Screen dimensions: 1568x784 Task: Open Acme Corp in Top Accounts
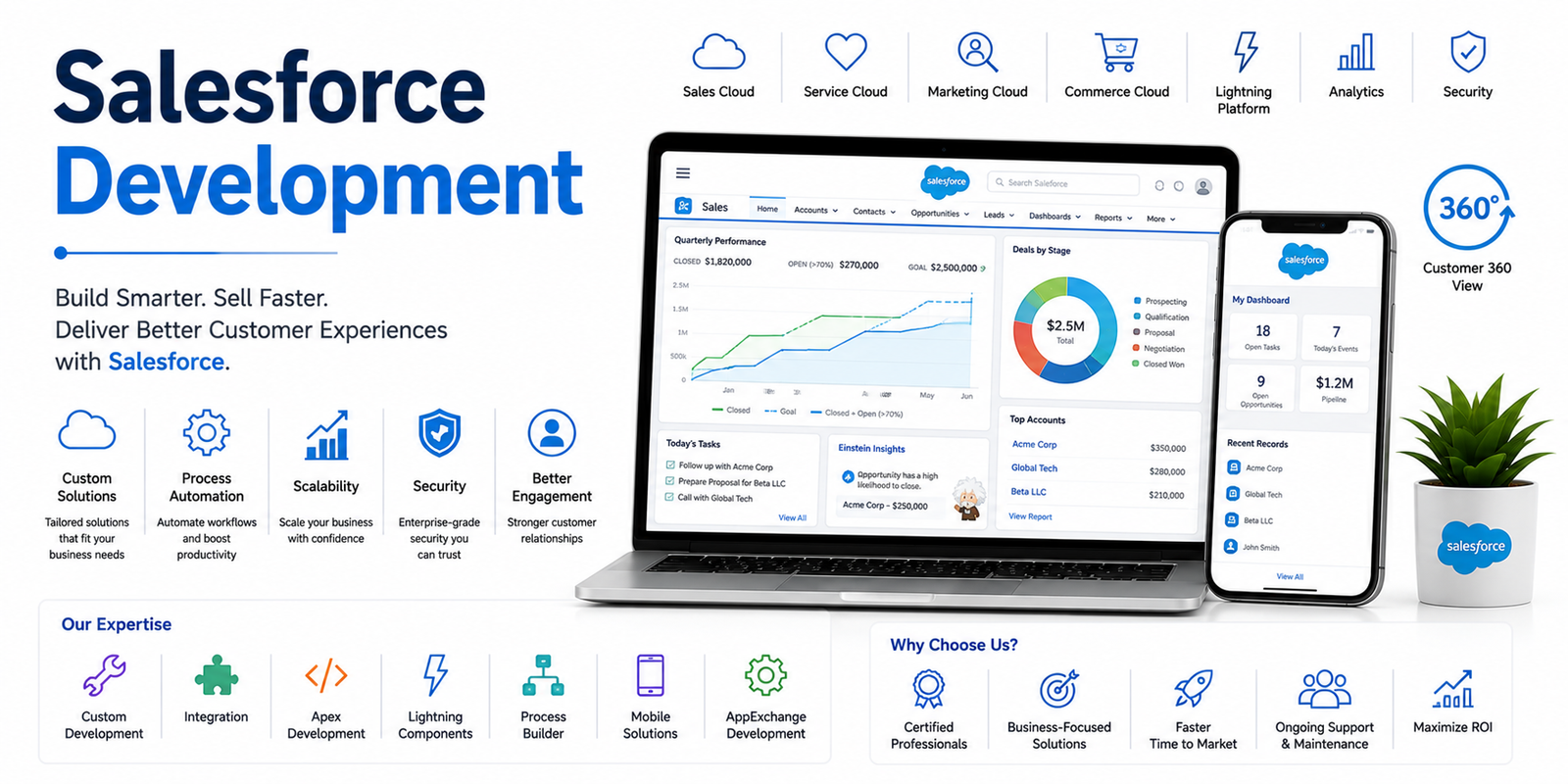[x=1034, y=444]
